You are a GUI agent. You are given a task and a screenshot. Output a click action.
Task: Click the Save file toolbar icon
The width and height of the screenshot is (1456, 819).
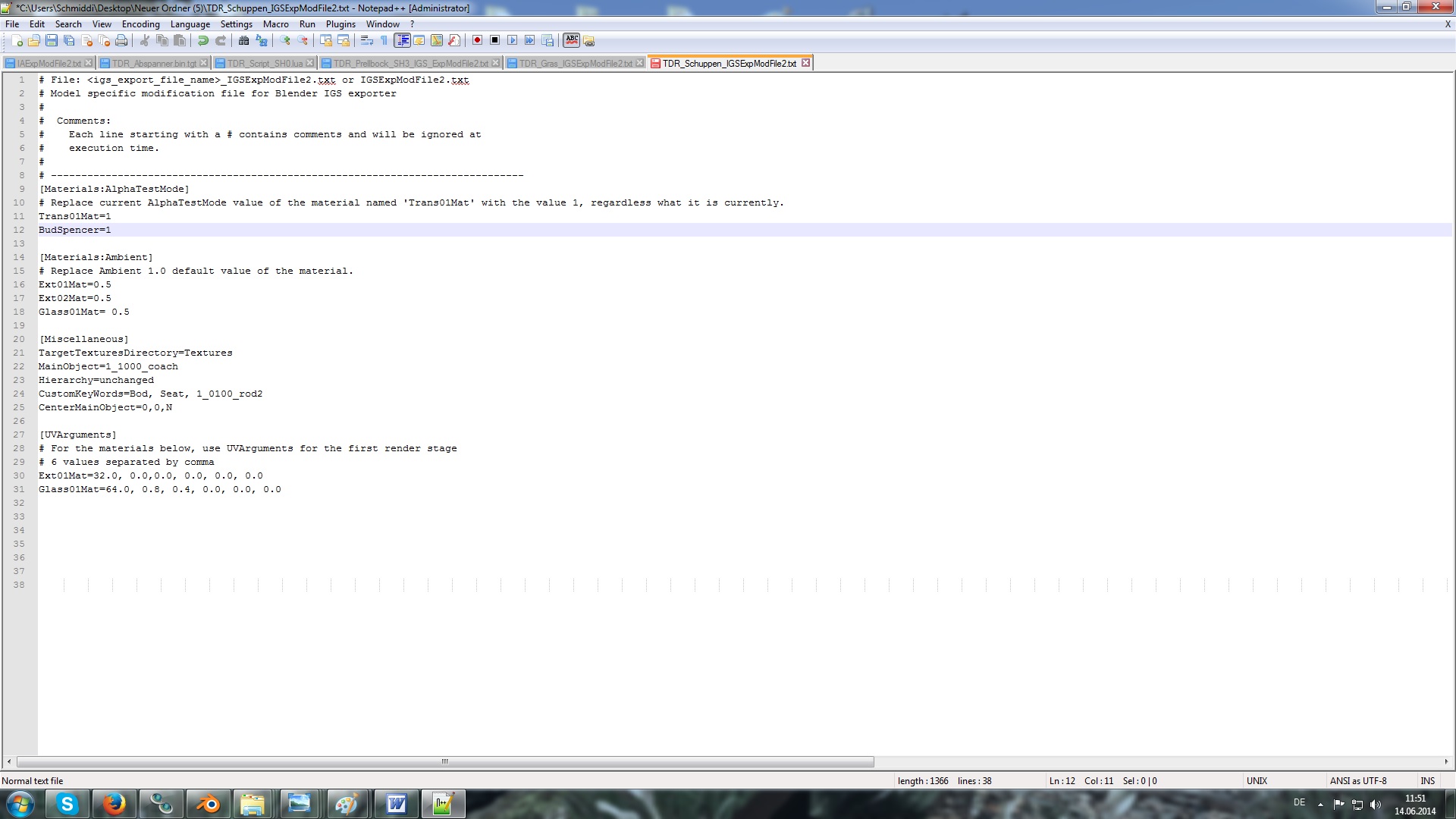tap(52, 40)
